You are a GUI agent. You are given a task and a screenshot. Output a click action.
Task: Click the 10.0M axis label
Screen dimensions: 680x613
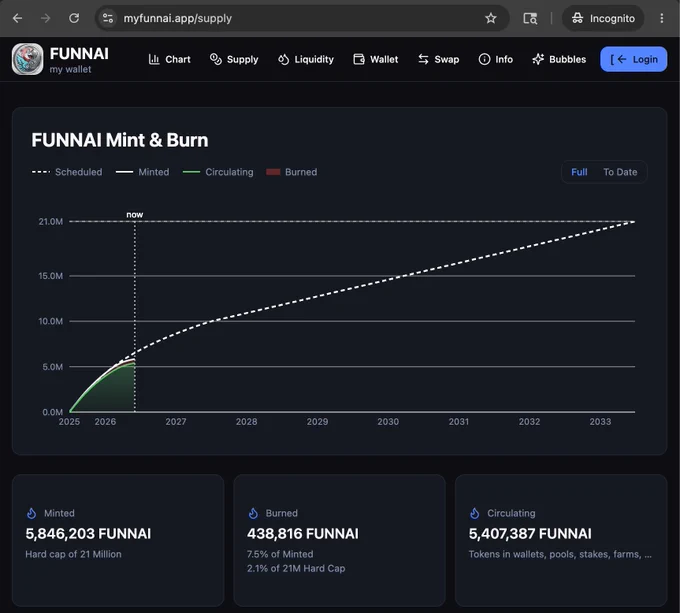tap(51, 321)
